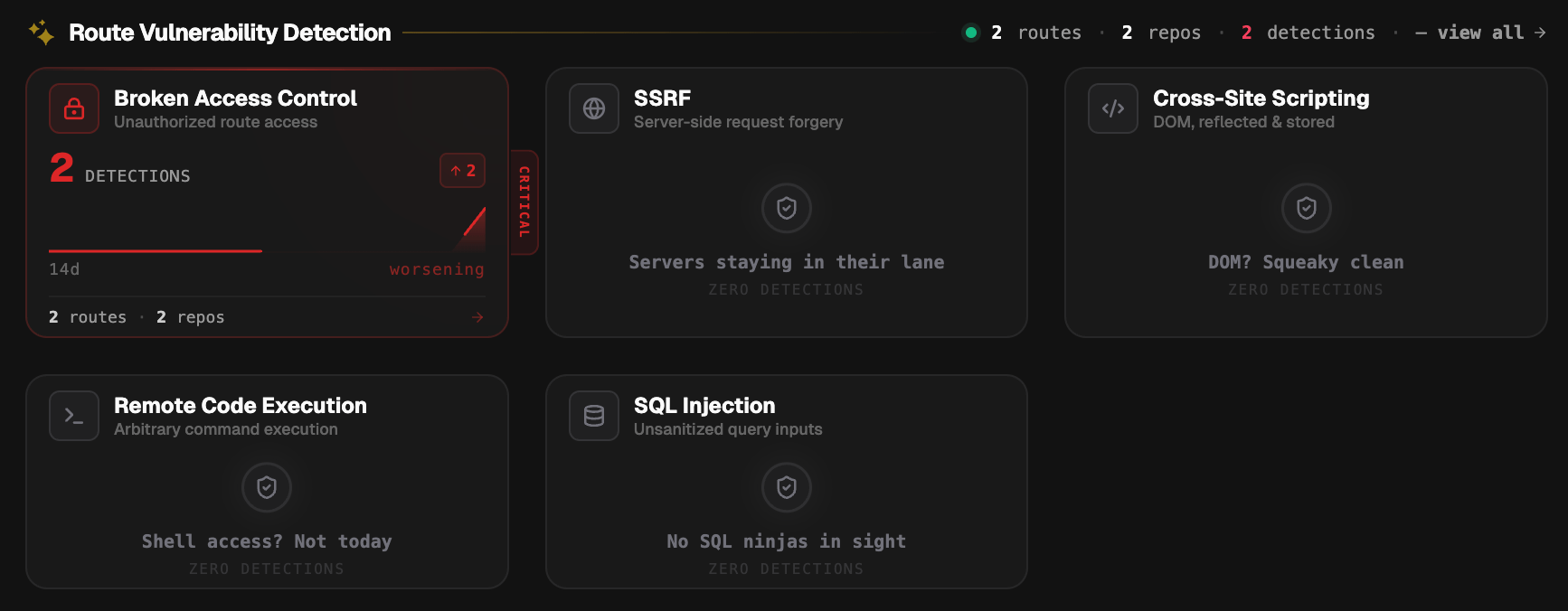Click the vertical CRITICAL severity tab

point(524,202)
